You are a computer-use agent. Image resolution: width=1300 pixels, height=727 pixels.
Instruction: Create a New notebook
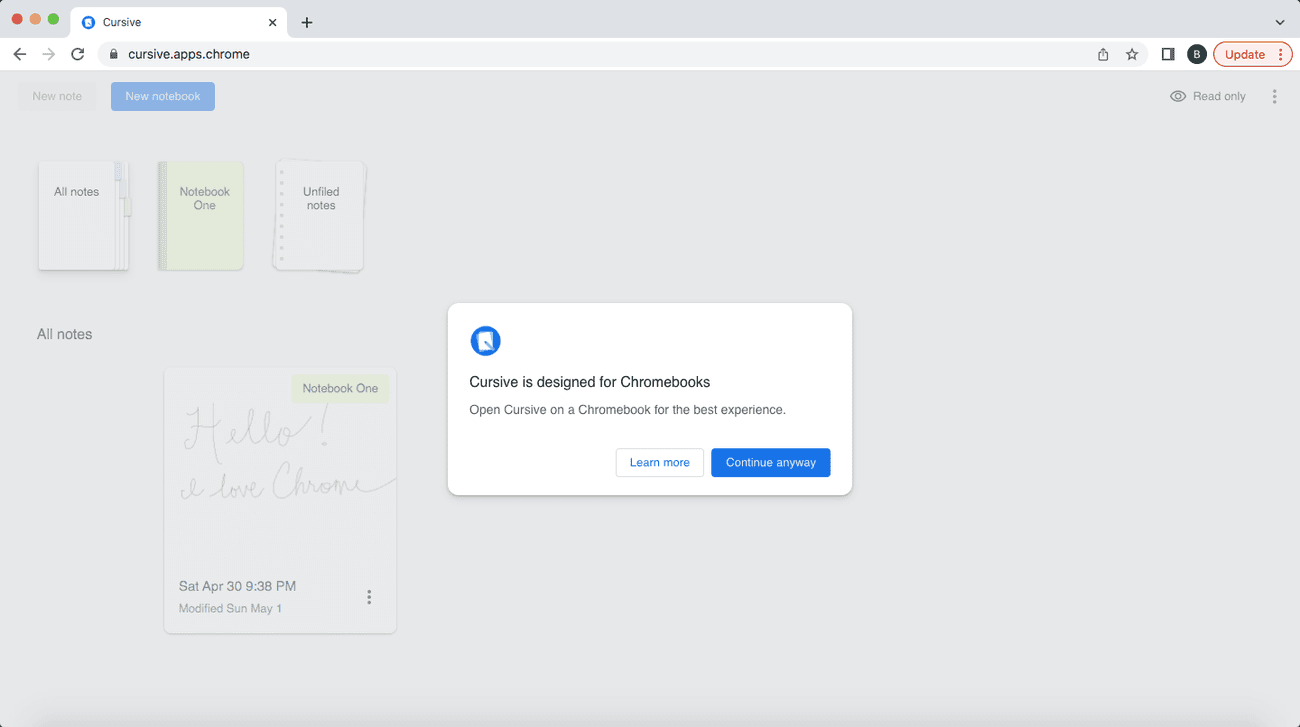[x=162, y=96]
